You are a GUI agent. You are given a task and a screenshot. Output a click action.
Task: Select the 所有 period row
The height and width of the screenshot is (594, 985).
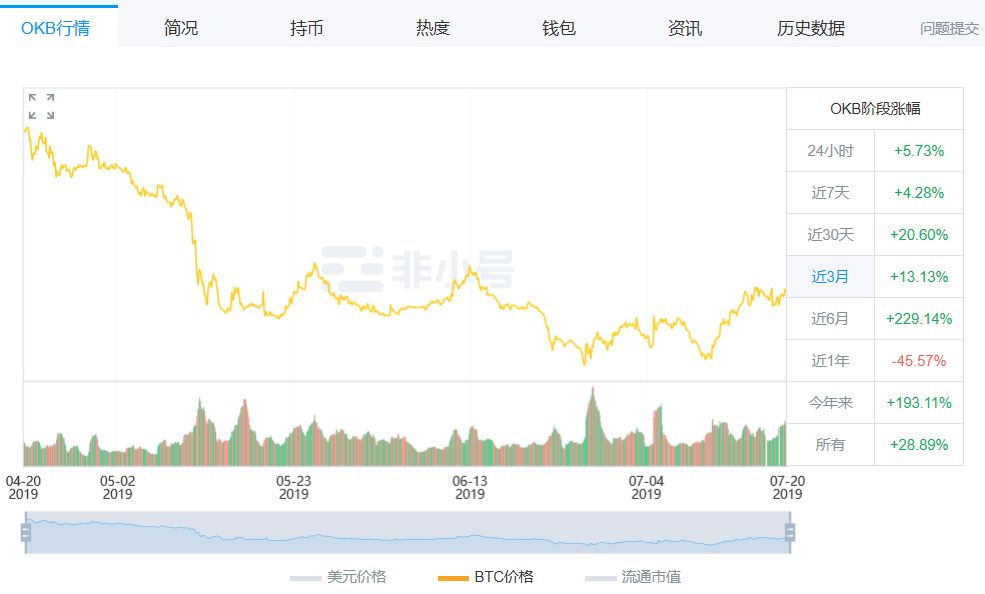[x=874, y=445]
